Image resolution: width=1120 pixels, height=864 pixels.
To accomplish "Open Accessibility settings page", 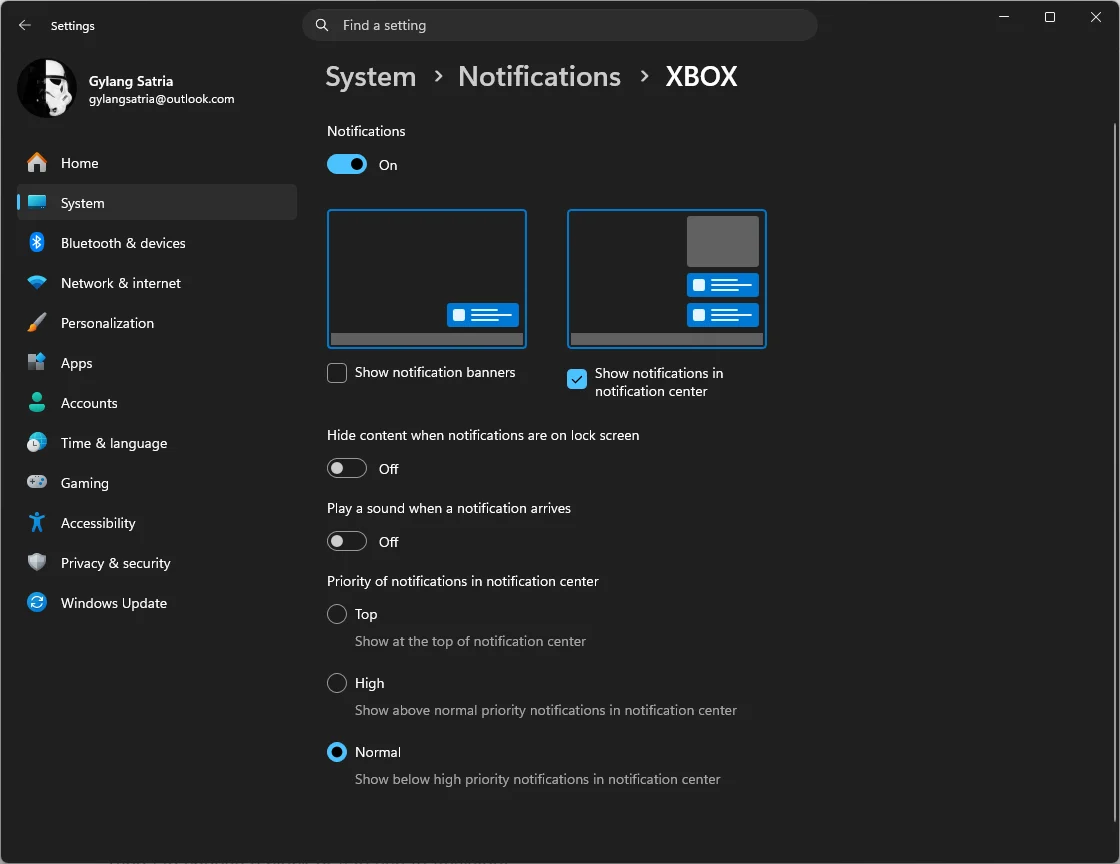I will point(157,523).
